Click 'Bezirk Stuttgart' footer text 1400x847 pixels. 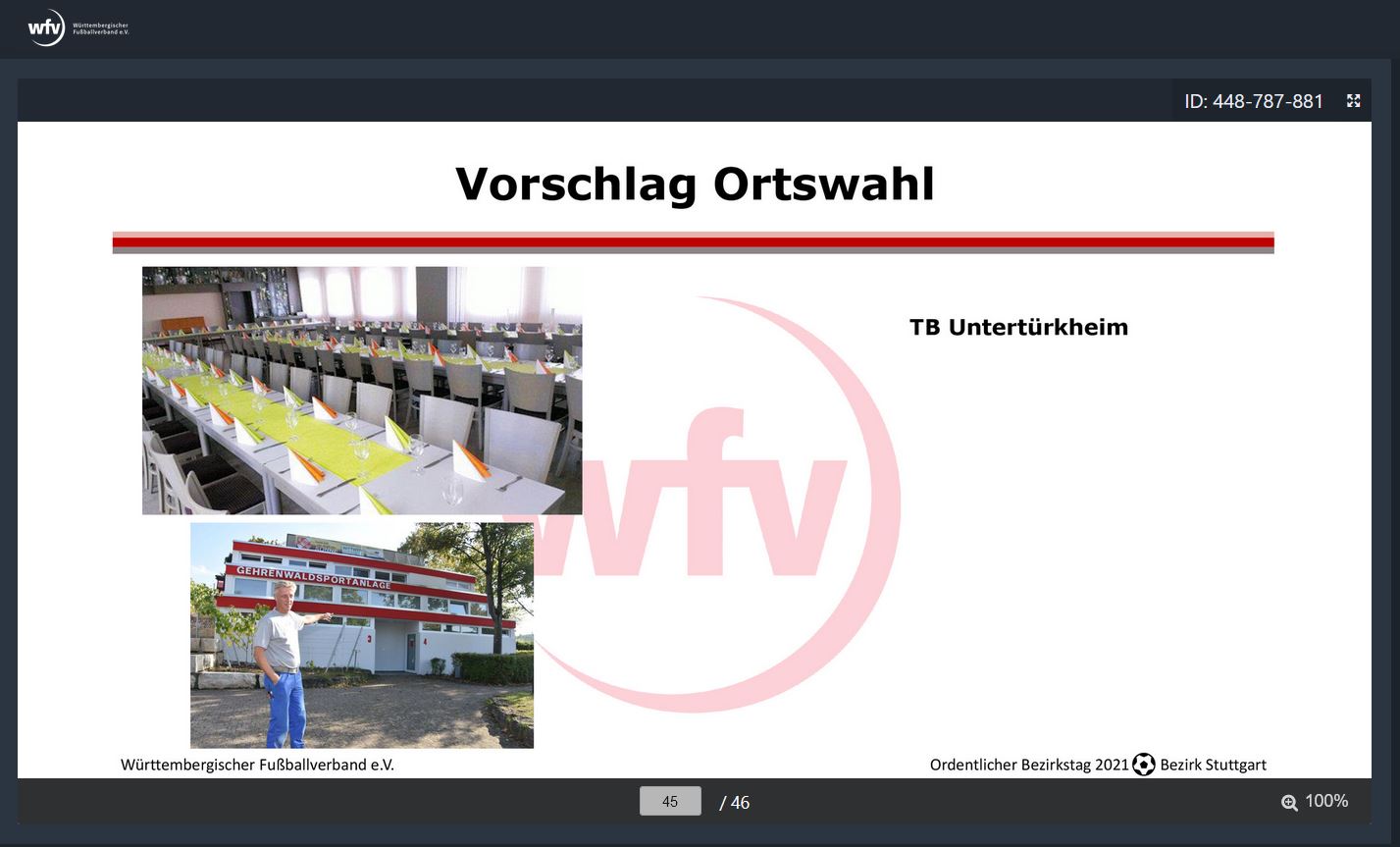[x=1213, y=765]
